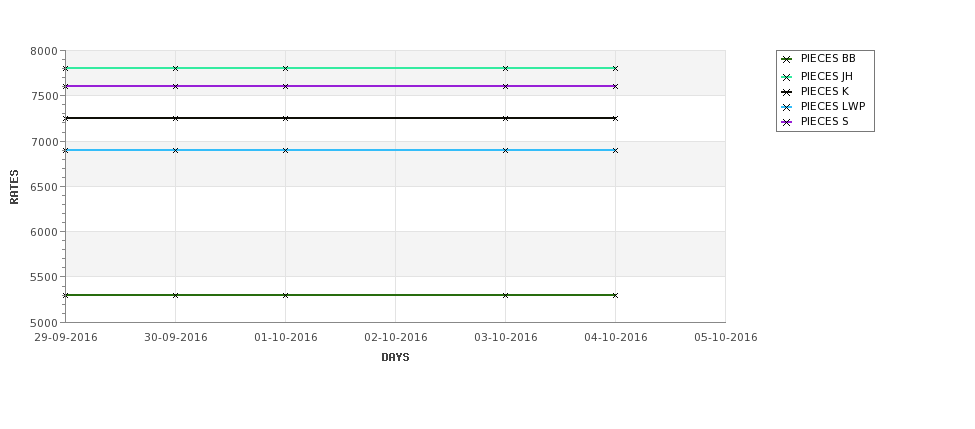Viewport: 975px width, 429px height.
Task: Click the PIECES BB point on 30-09-2016
Action: pos(175,295)
